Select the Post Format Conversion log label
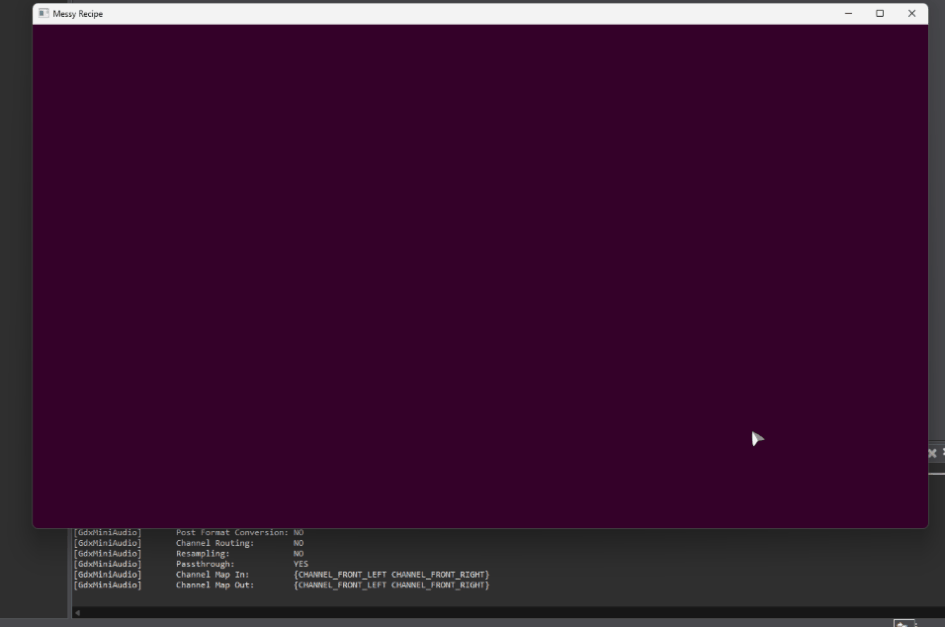945x627 pixels. pos(232,532)
